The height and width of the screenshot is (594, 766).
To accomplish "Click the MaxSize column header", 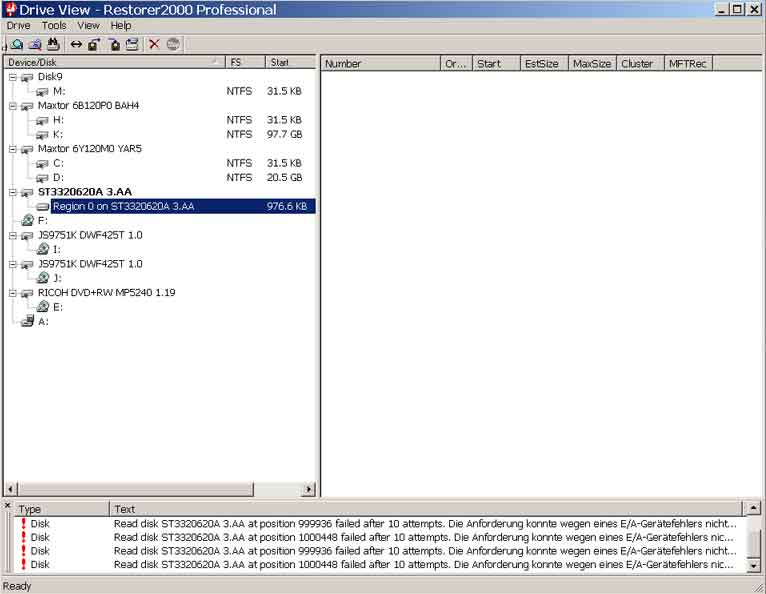I will click(592, 64).
